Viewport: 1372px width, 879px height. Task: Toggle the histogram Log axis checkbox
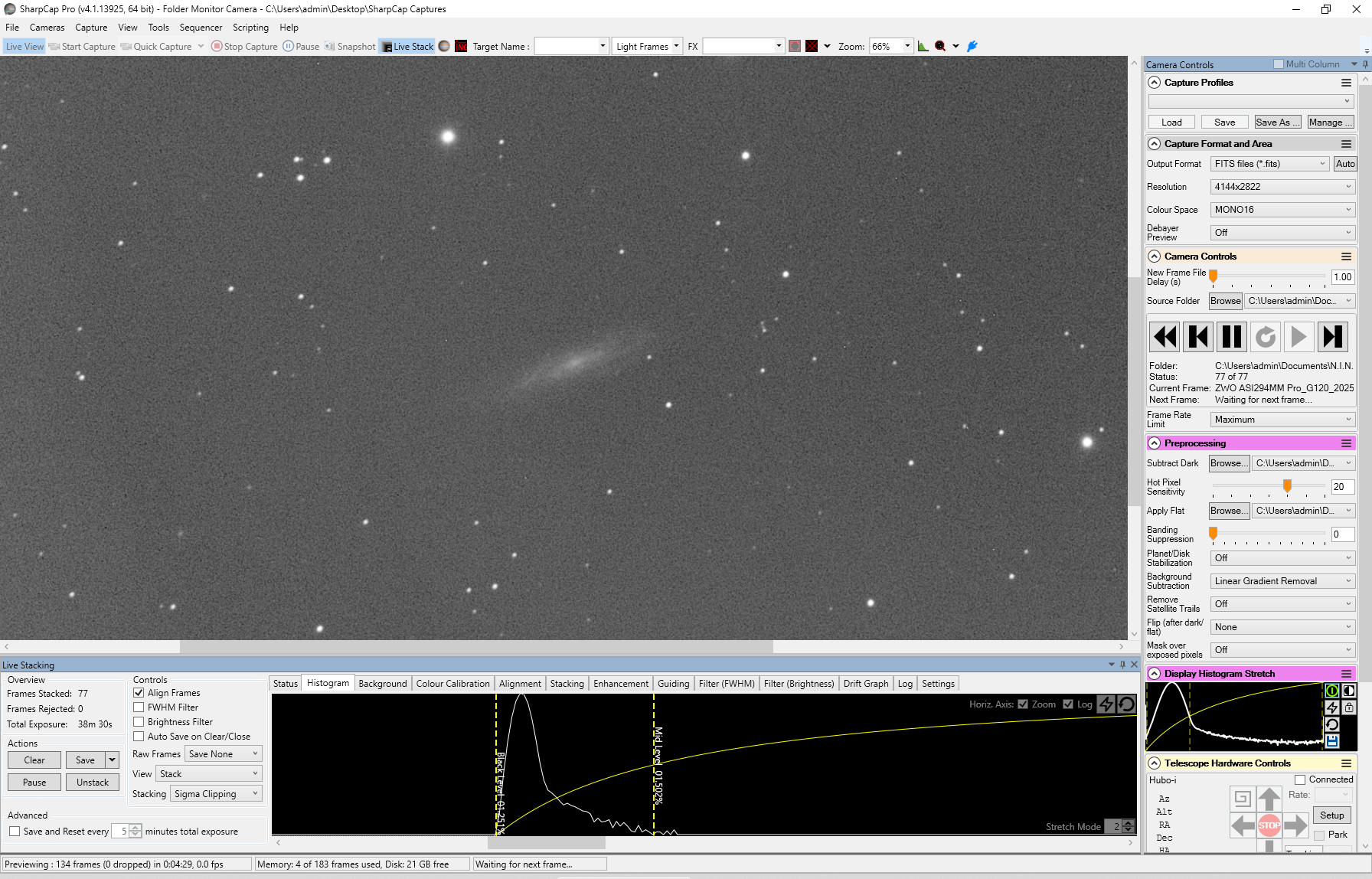tap(1068, 704)
